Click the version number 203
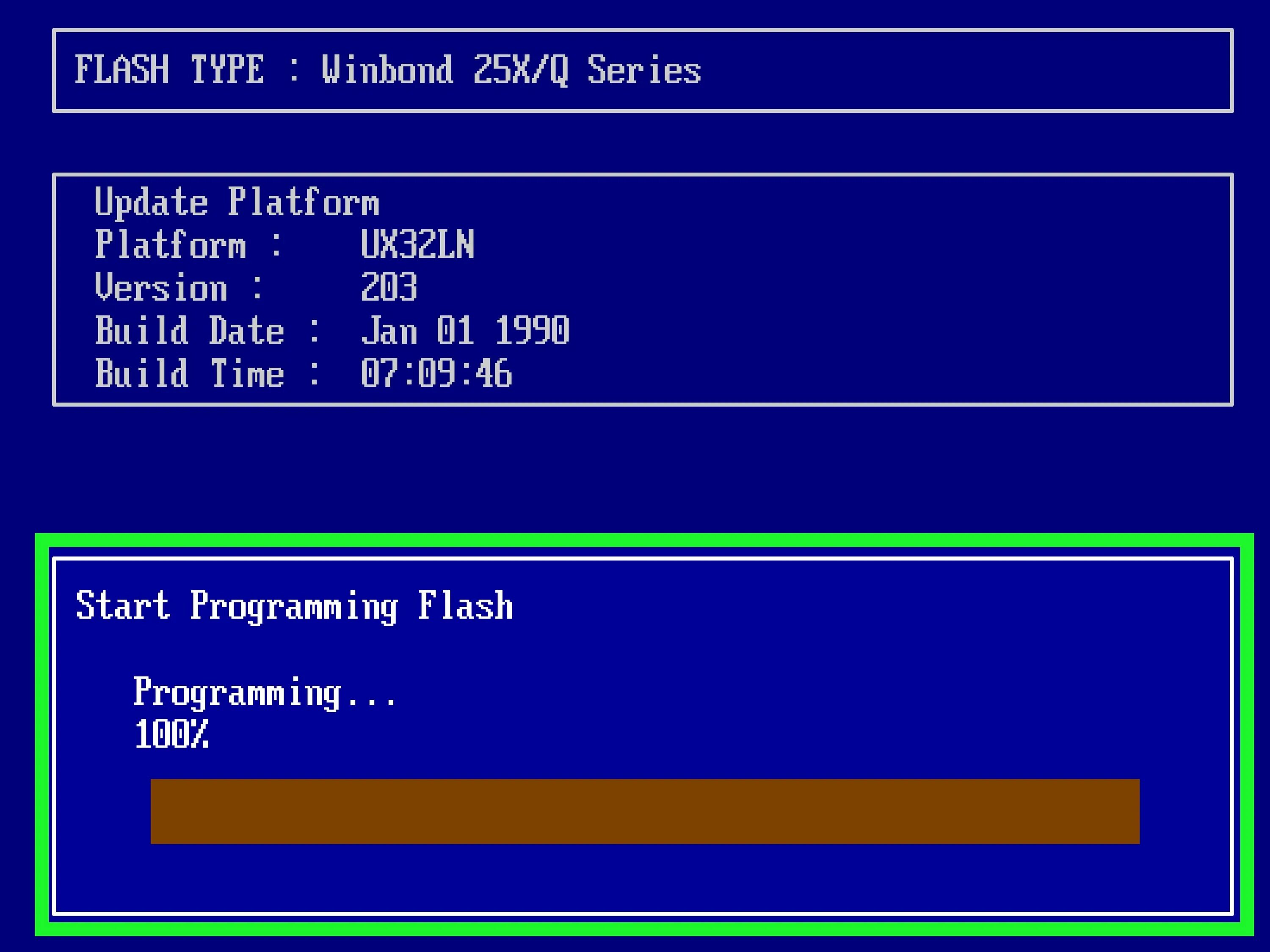This screenshot has height=952, width=1270. pos(389,287)
